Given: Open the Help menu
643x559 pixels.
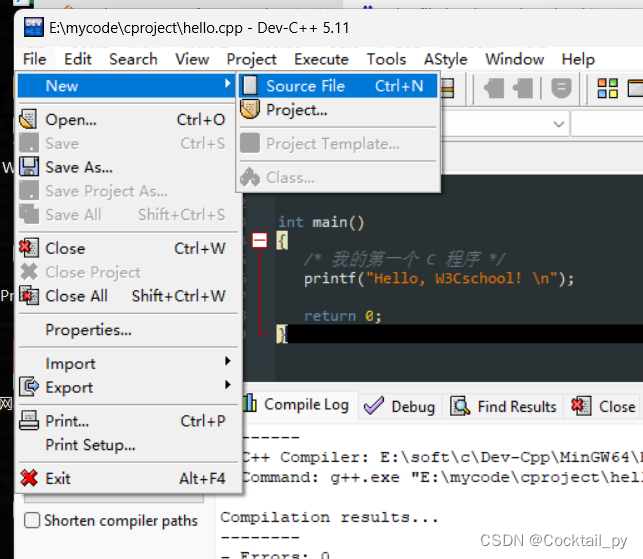Looking at the screenshot, I should 578,59.
